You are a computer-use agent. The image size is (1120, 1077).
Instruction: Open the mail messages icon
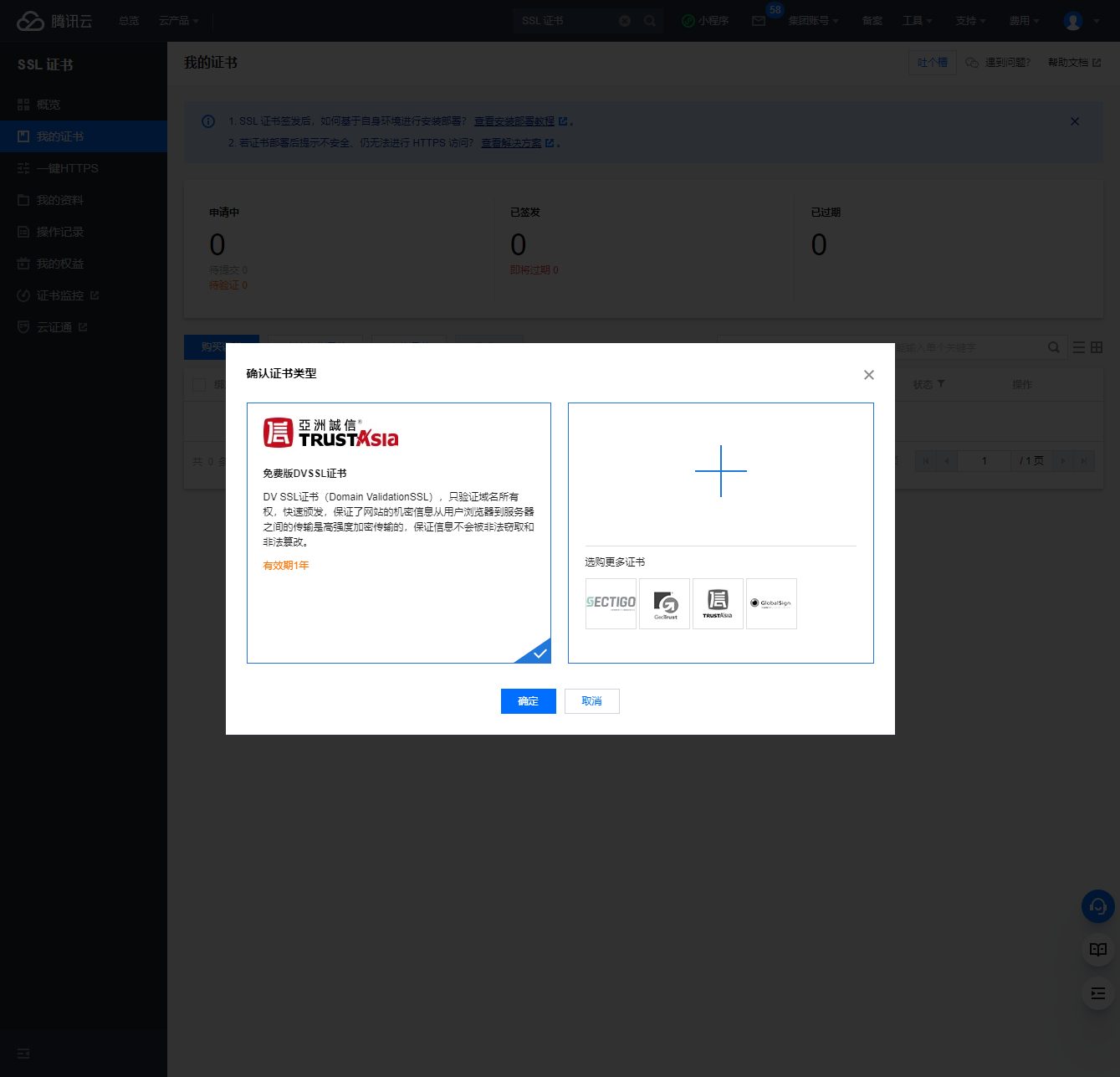(759, 21)
